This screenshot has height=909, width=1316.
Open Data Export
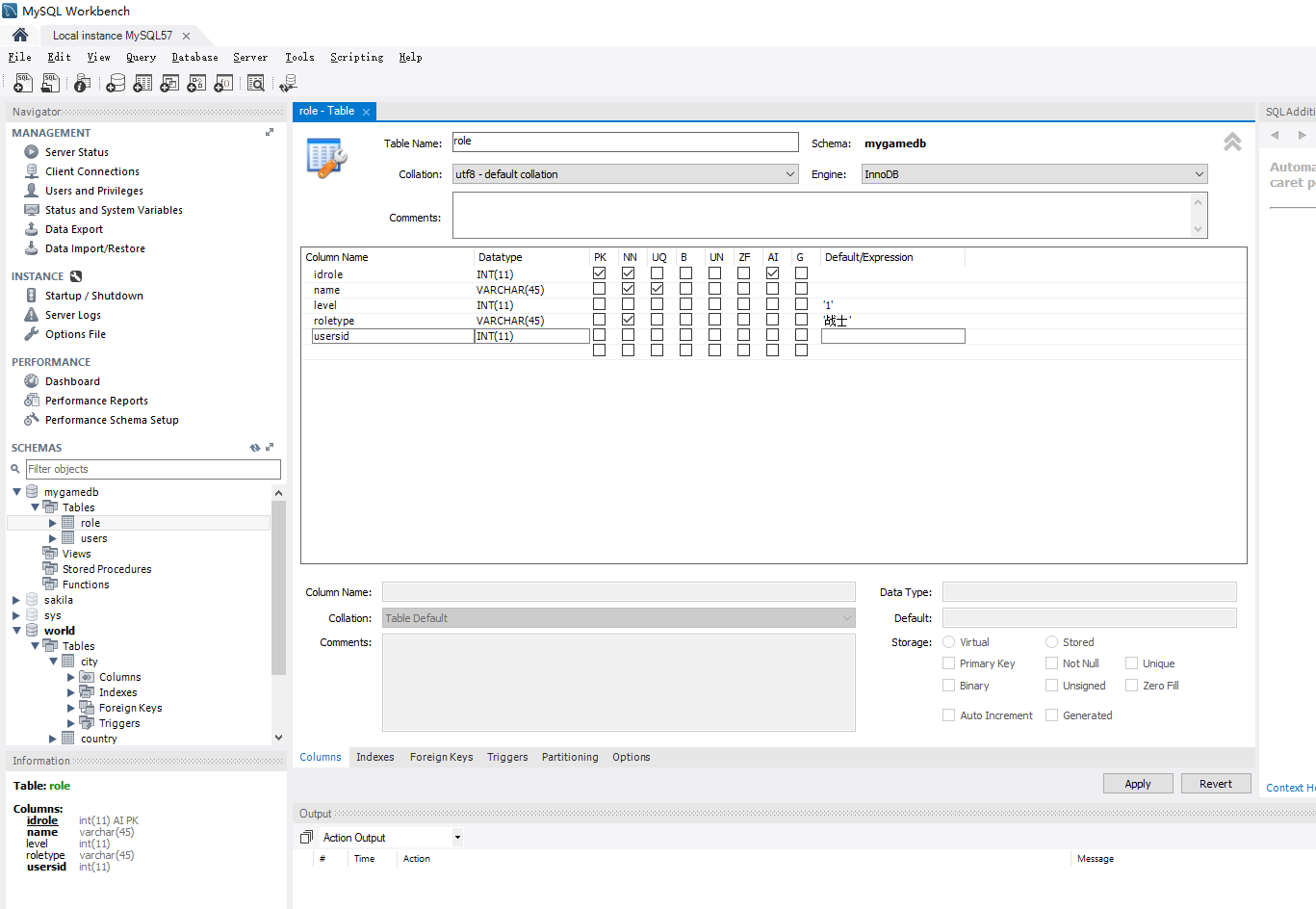click(73, 229)
